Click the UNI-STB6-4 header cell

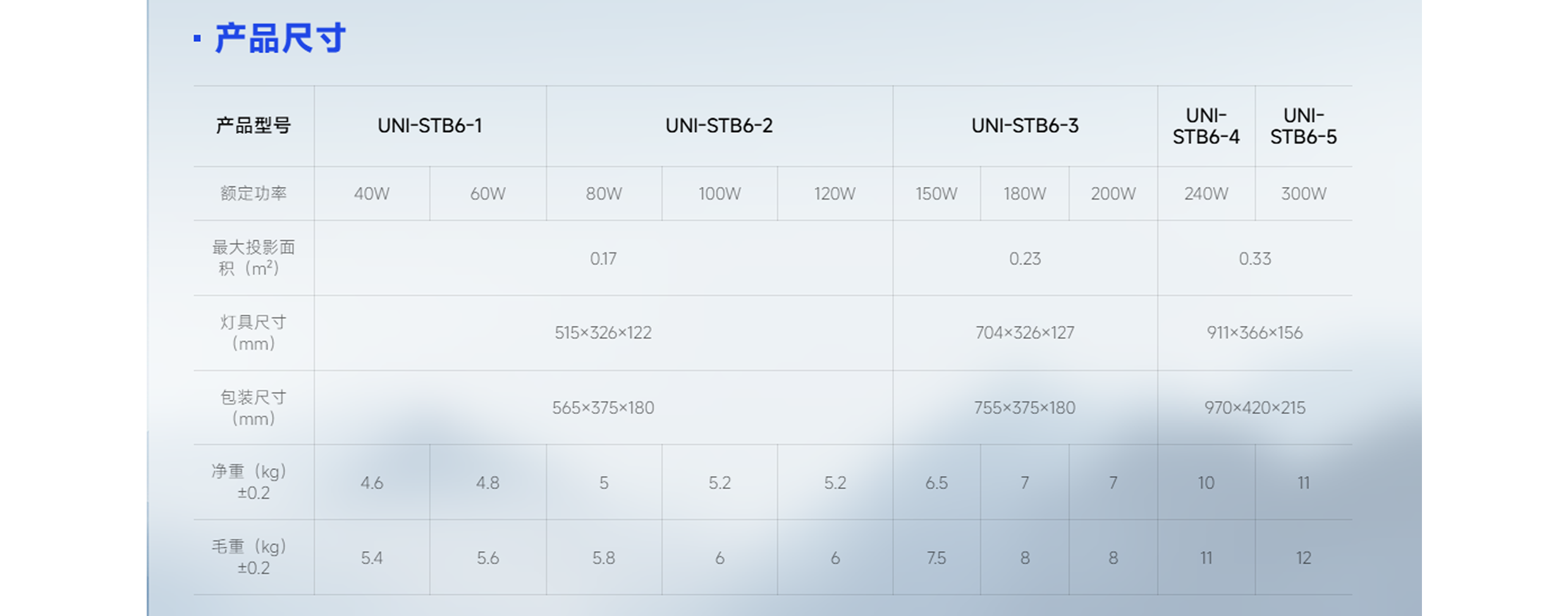(1206, 126)
